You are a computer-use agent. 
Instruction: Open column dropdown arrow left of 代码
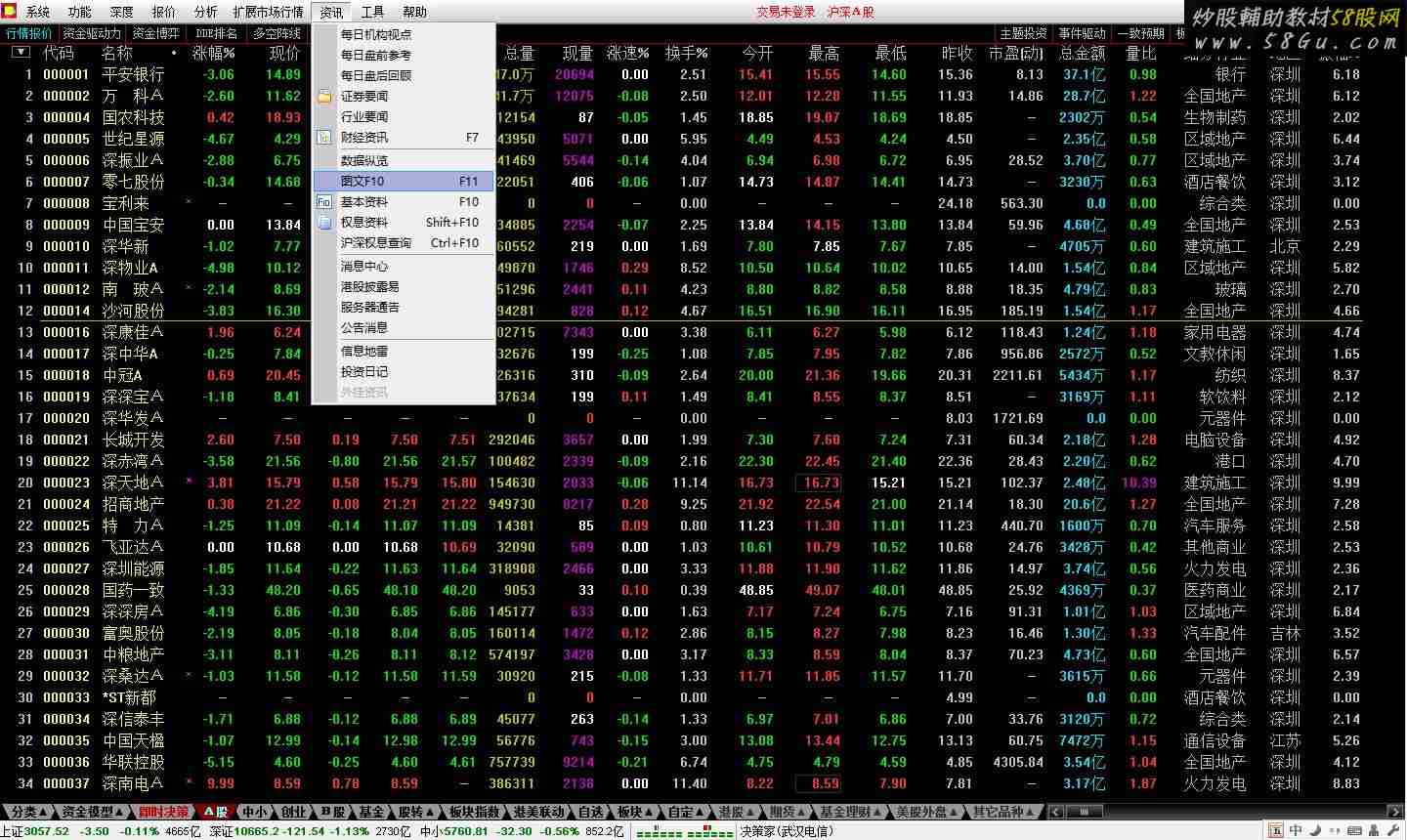(20, 53)
